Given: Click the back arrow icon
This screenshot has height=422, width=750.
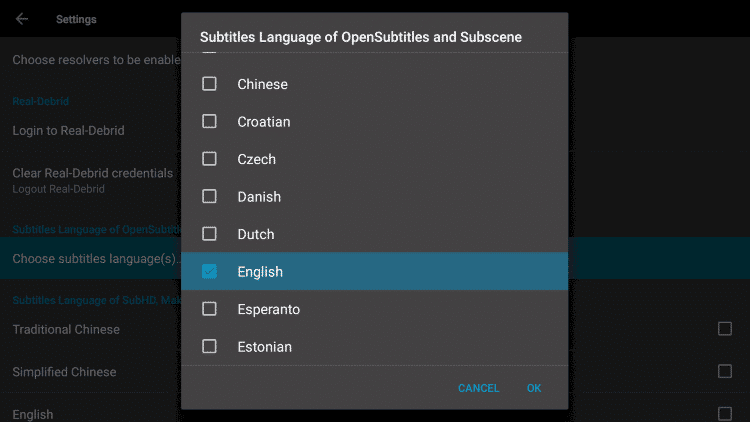Looking at the screenshot, I should pos(22,19).
